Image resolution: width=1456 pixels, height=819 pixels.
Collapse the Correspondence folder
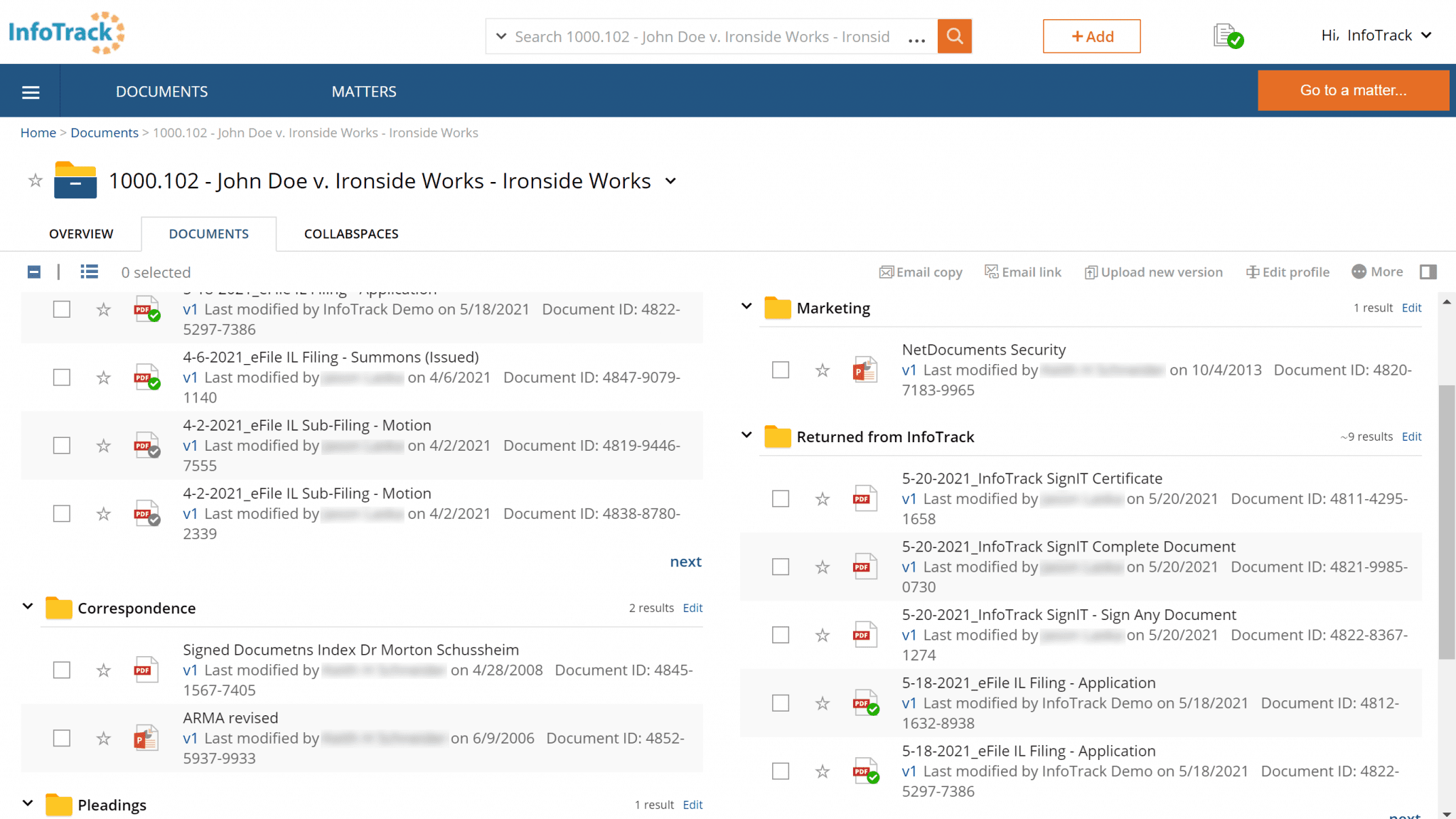28,606
